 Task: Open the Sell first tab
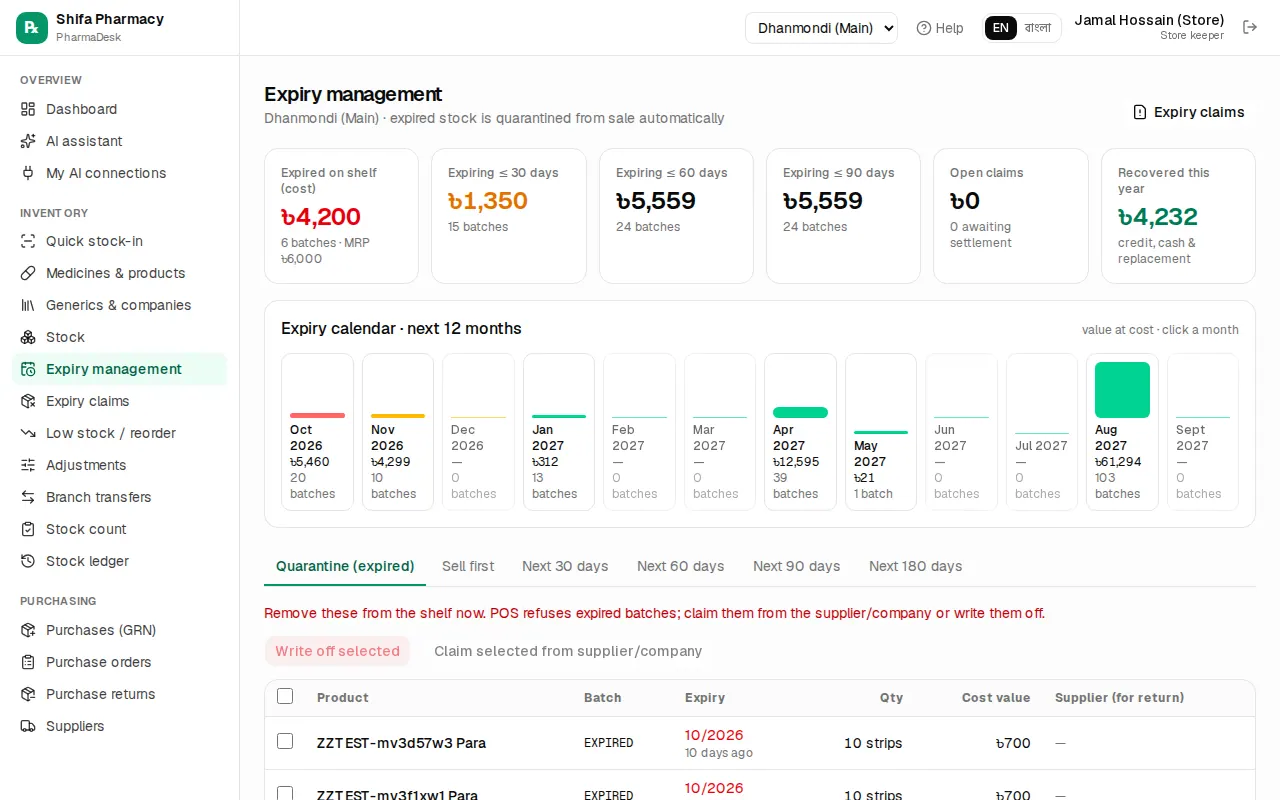click(x=468, y=566)
